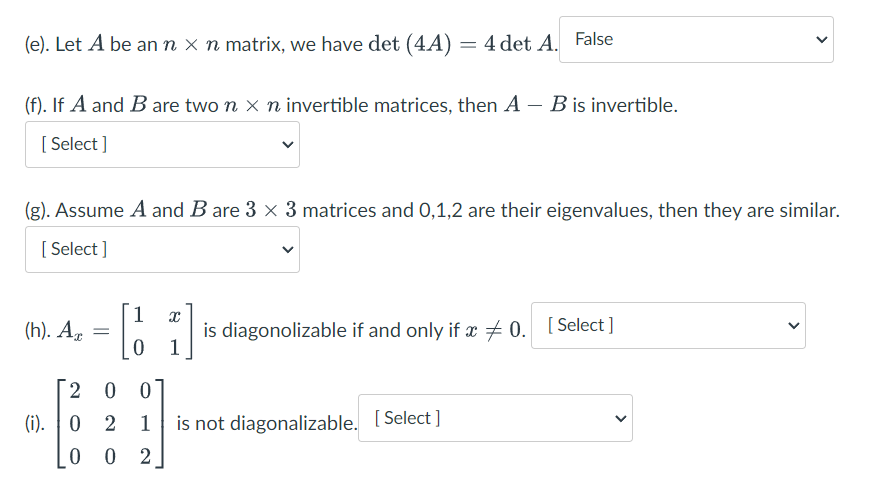Click the chevron arrow of question (h) dropdown
The width and height of the screenshot is (895, 480).
[793, 326]
